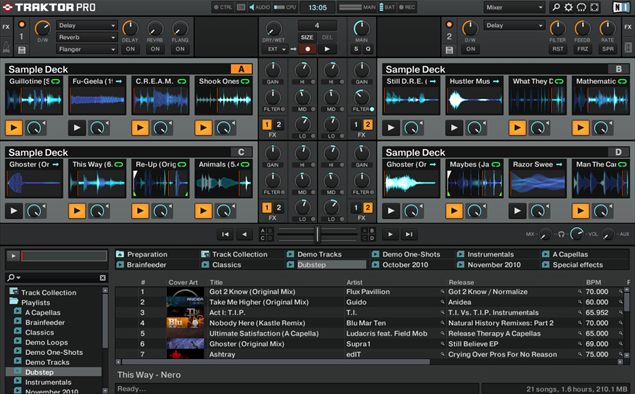
Task: Clear the browser search field X icon
Action: [102, 278]
